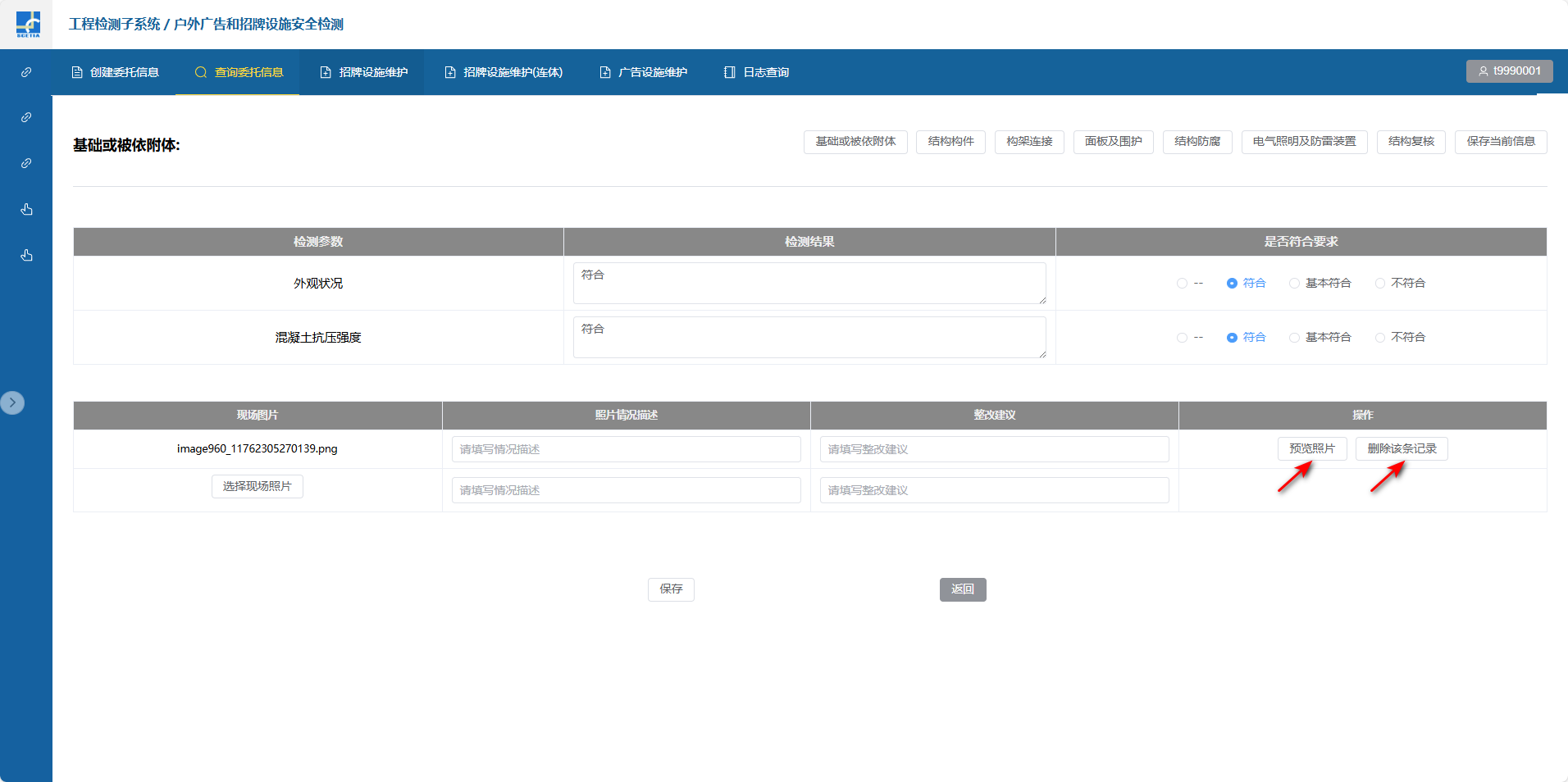The image size is (1568, 782).
Task: Click the 选择现场照片 upload button
Action: coord(257,487)
